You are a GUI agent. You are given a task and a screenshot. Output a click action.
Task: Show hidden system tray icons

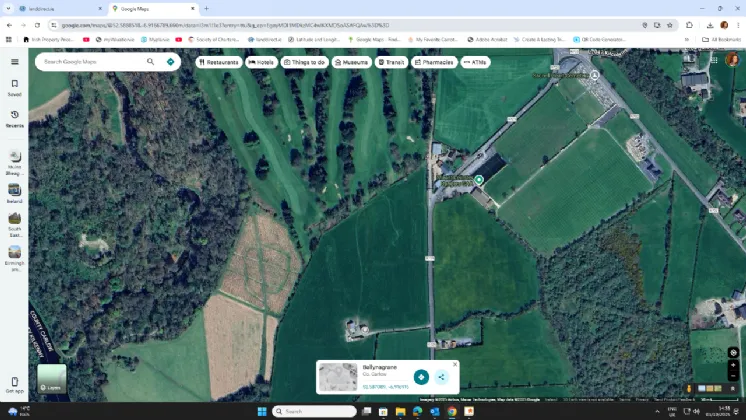click(x=657, y=411)
